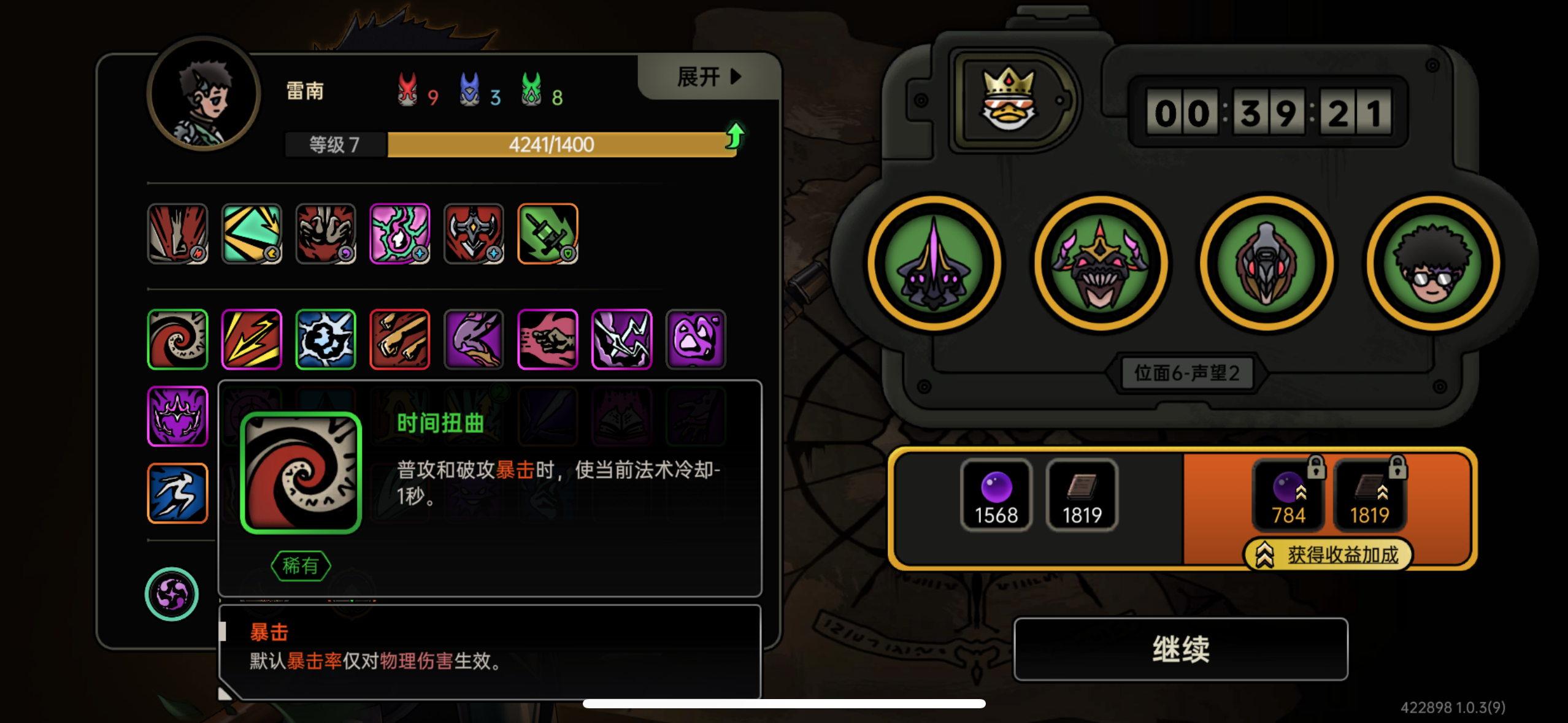Viewport: 1568px width, 723px height.
Task: Tap the round purple swirl orb icon
Action: click(172, 594)
